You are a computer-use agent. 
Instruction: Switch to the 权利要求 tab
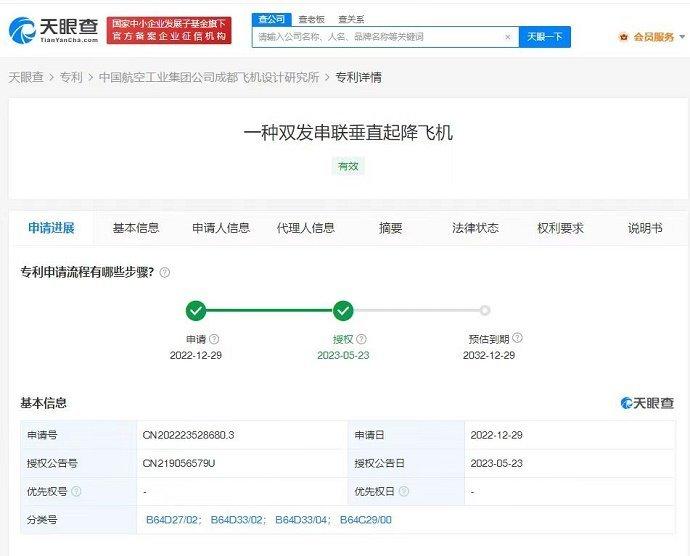pyautogui.click(x=560, y=228)
